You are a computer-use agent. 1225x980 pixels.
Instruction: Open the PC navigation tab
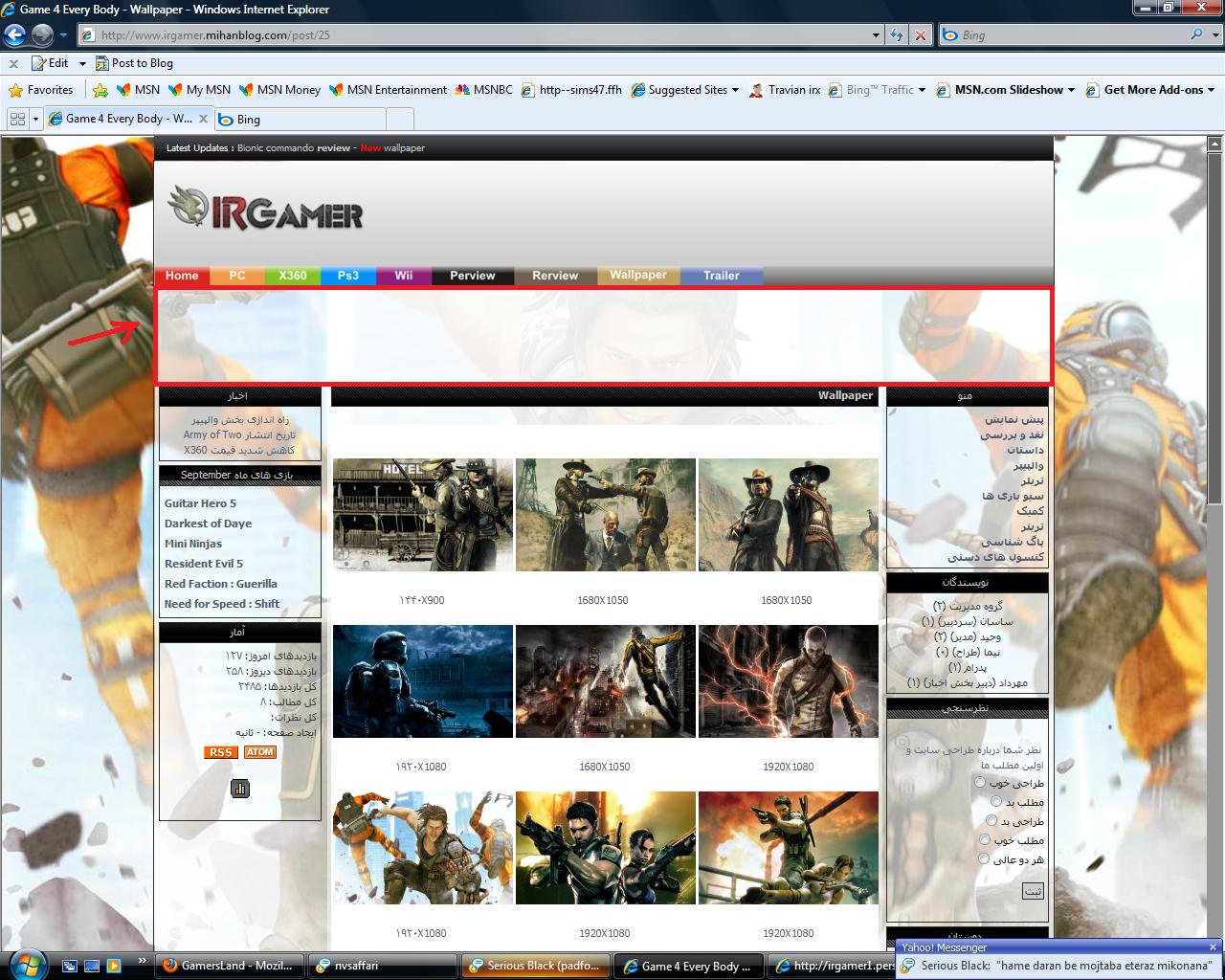click(x=237, y=276)
